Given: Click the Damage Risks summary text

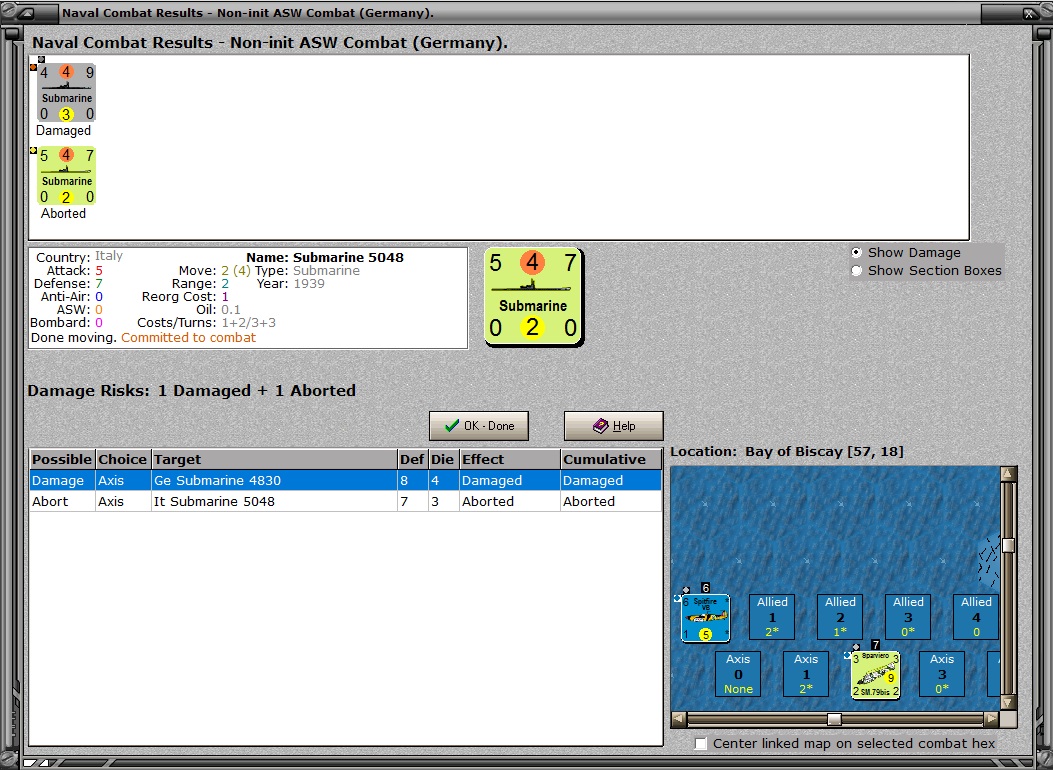Looking at the screenshot, I should click(x=191, y=391).
